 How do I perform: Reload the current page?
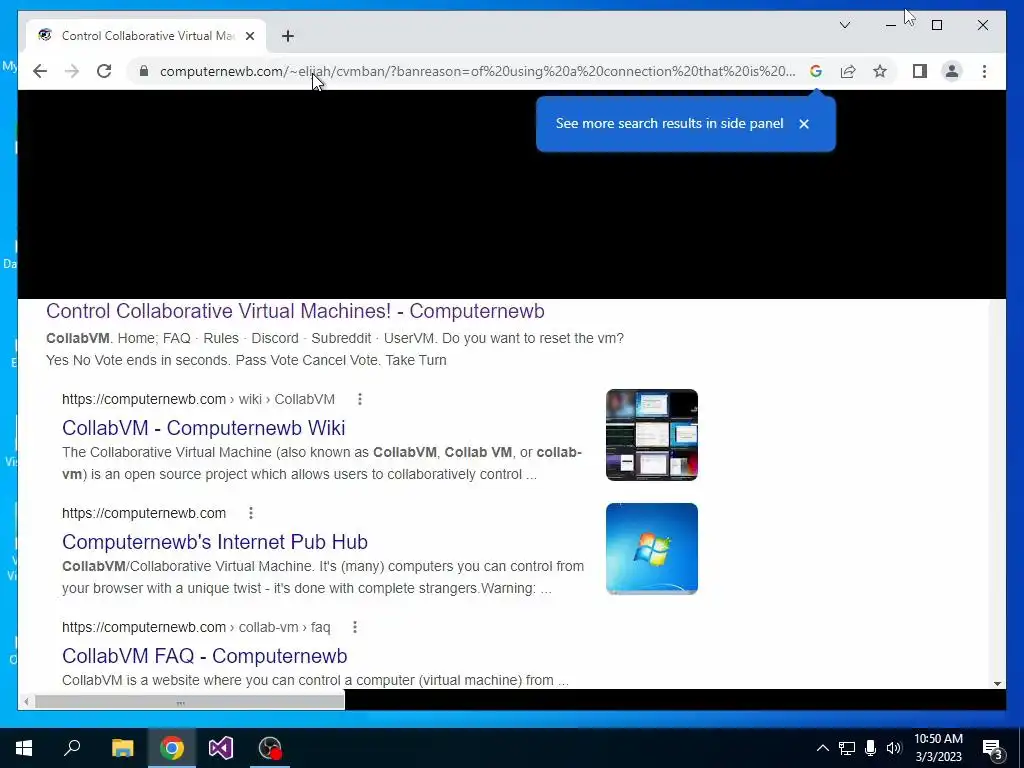click(104, 71)
